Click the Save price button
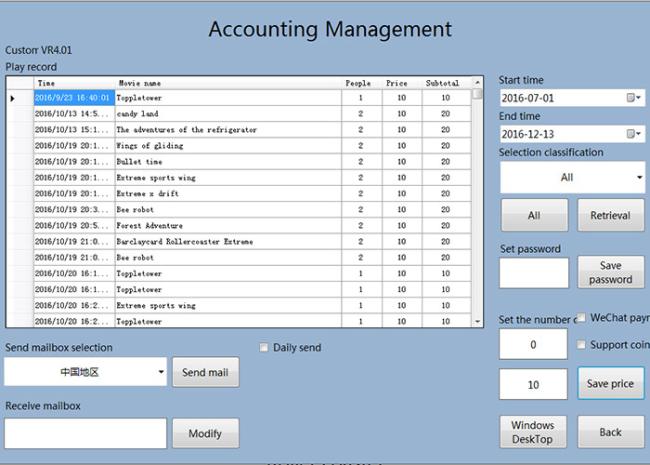Screen dimensions: 650x465 pos(610,384)
